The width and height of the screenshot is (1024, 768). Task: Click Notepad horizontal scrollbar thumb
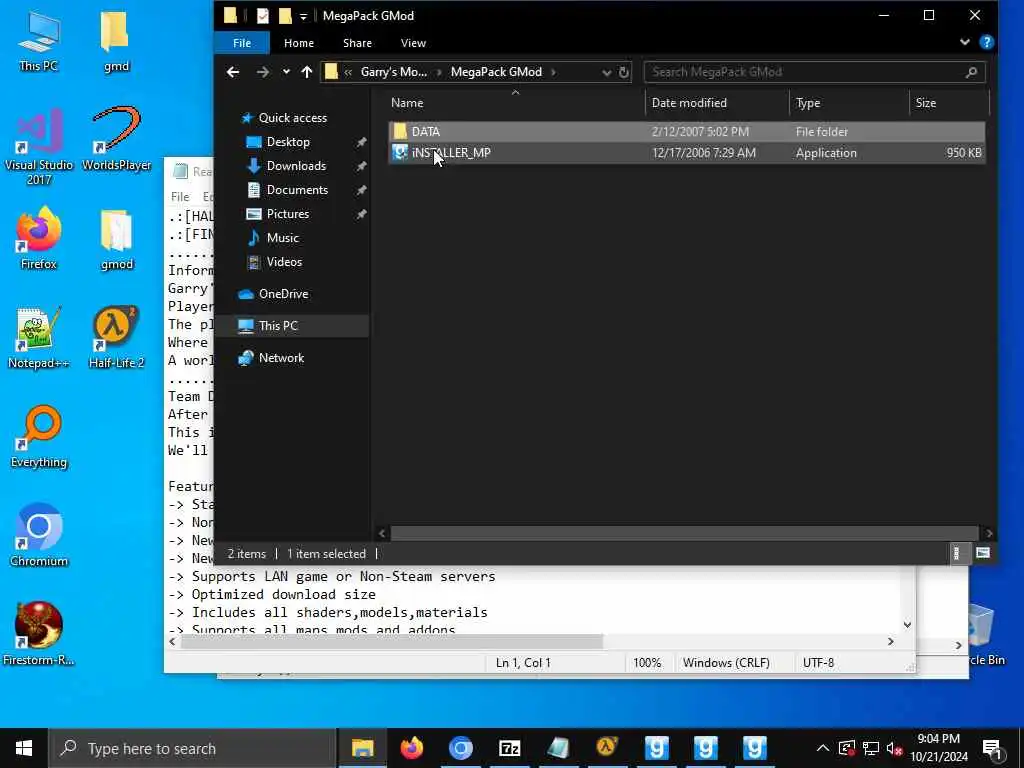click(x=392, y=642)
